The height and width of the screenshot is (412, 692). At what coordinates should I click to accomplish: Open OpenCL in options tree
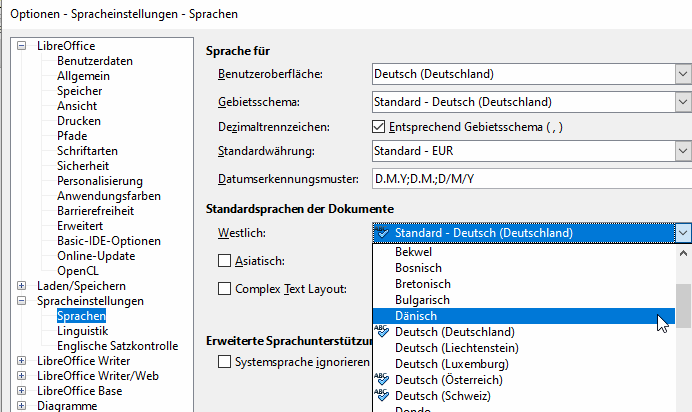point(78,271)
